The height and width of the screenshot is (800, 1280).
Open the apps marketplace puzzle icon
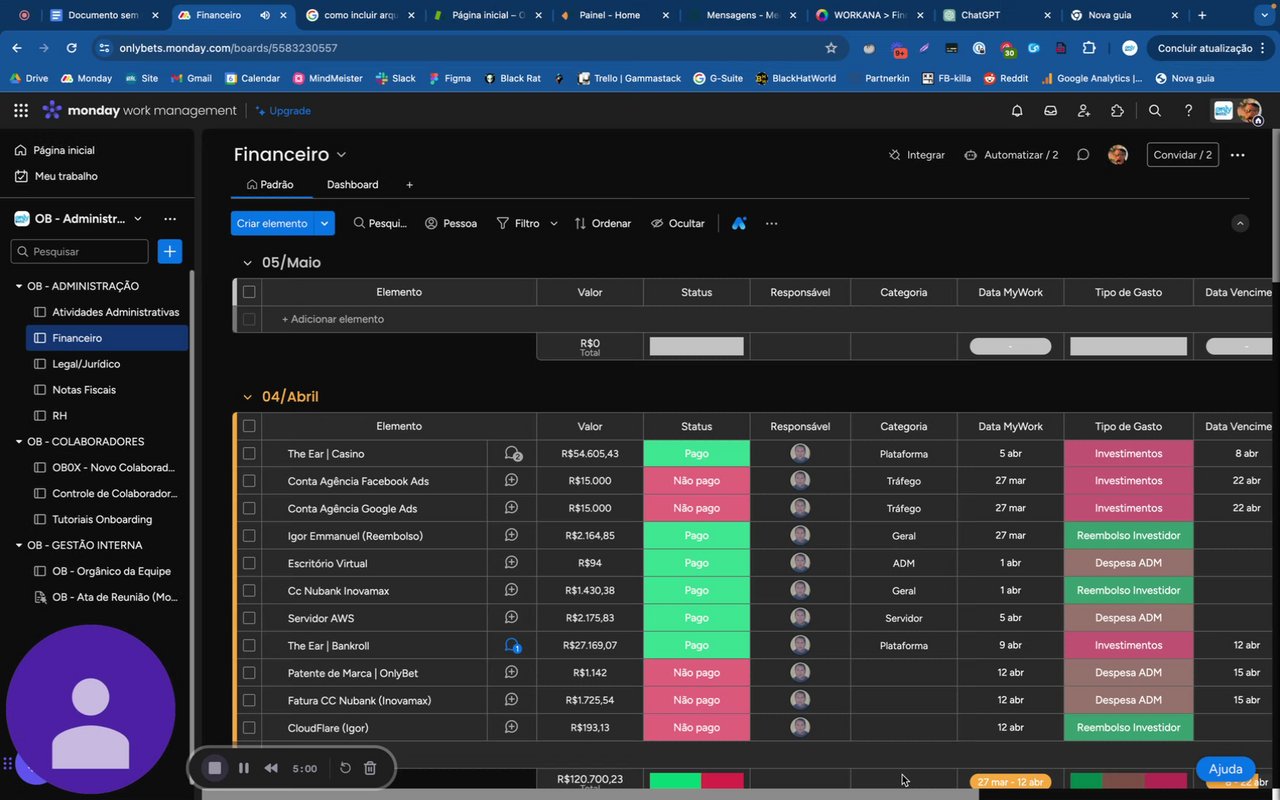pyautogui.click(x=1117, y=111)
